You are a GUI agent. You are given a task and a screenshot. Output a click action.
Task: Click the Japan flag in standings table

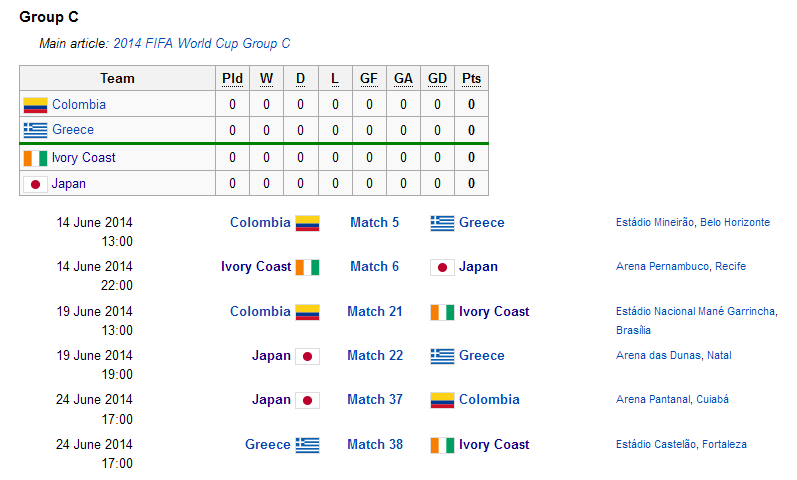[x=35, y=184]
